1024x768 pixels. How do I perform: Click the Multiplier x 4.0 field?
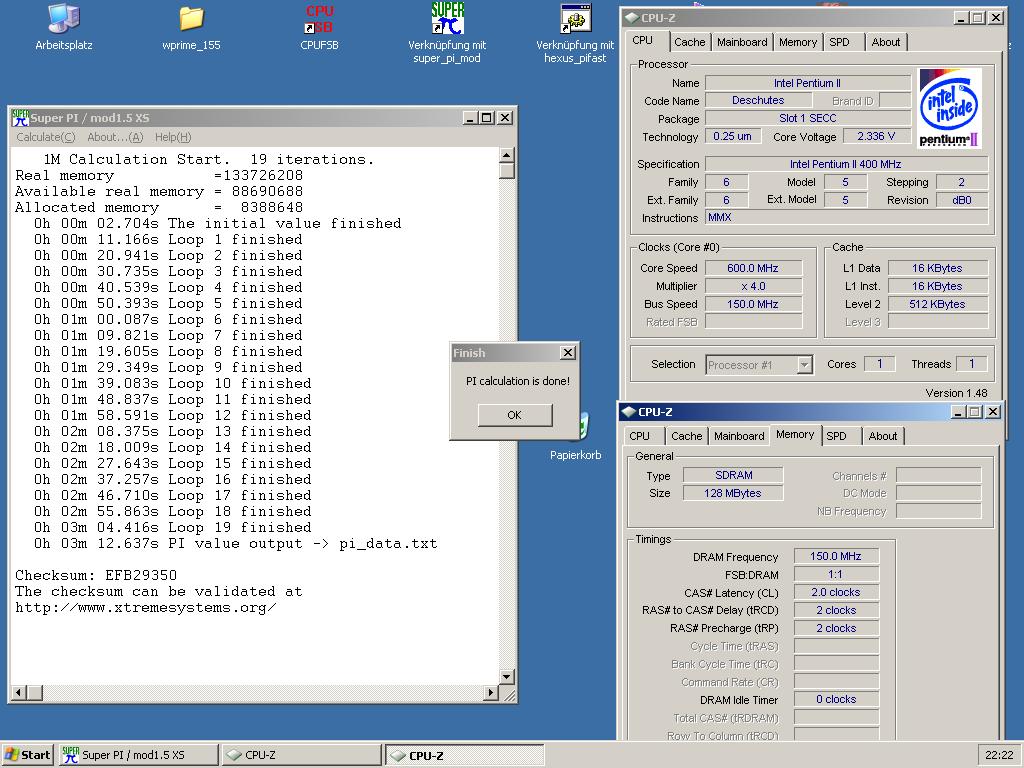coord(753,286)
